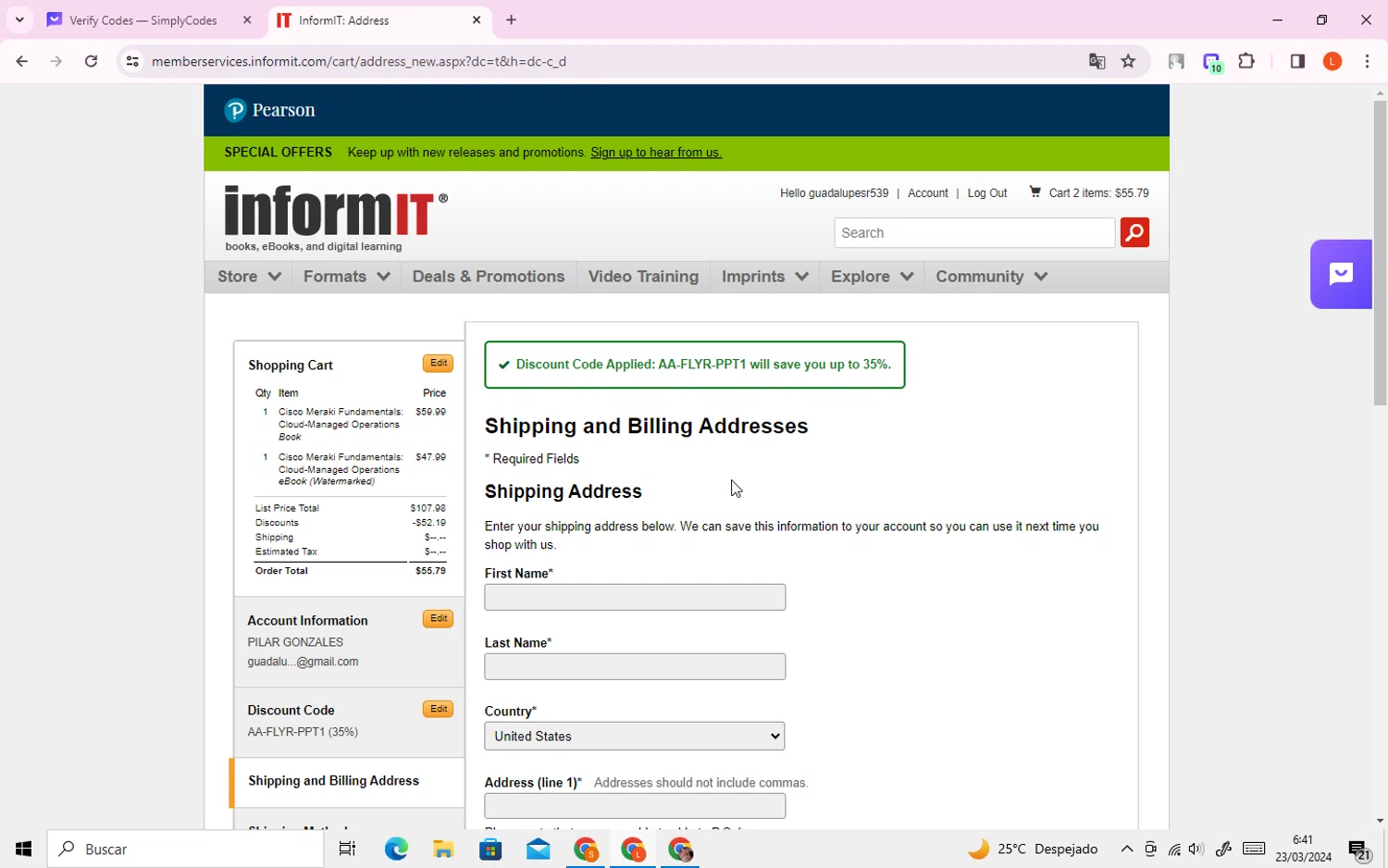The image size is (1388, 868).
Task: Edit the Discount Code section
Action: [x=439, y=710]
